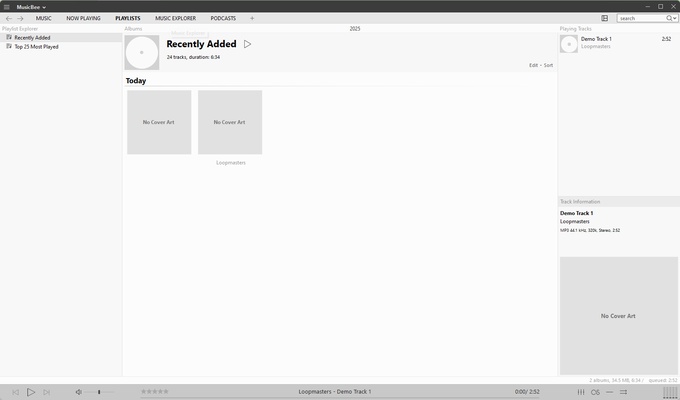The width and height of the screenshot is (680, 400).
Task: Click the 0:00/ 2:52 time display
Action: click(527, 392)
